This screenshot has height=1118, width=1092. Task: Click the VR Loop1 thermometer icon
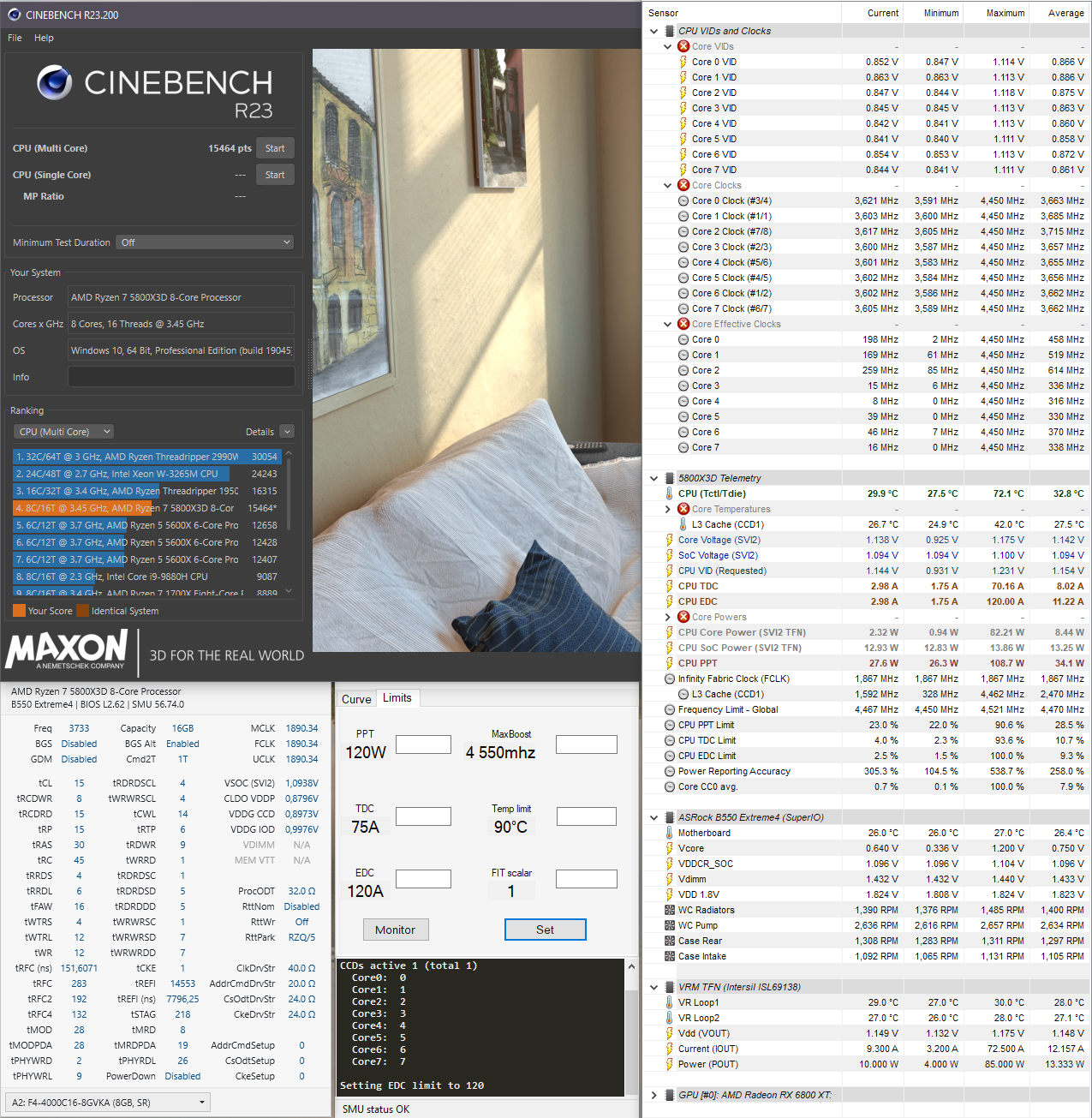tap(670, 1002)
